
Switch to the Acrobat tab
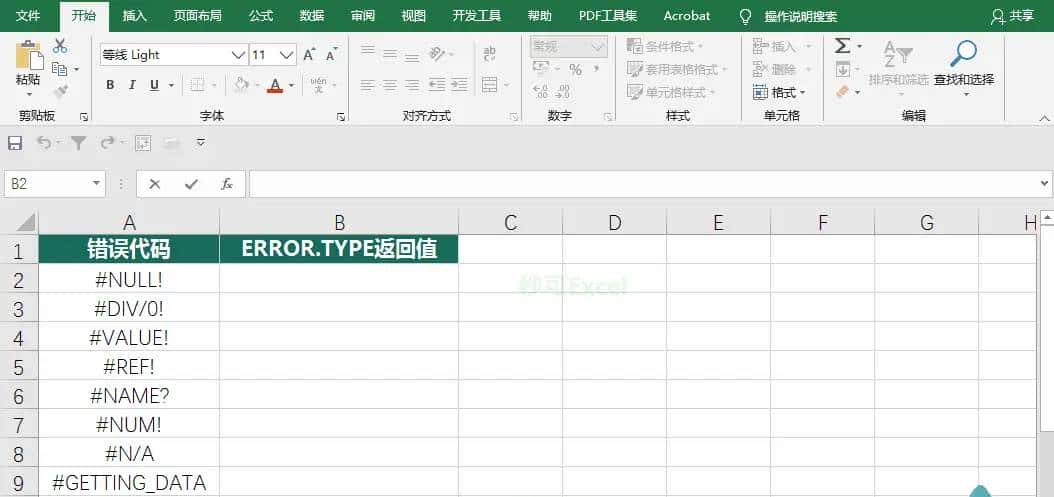687,15
